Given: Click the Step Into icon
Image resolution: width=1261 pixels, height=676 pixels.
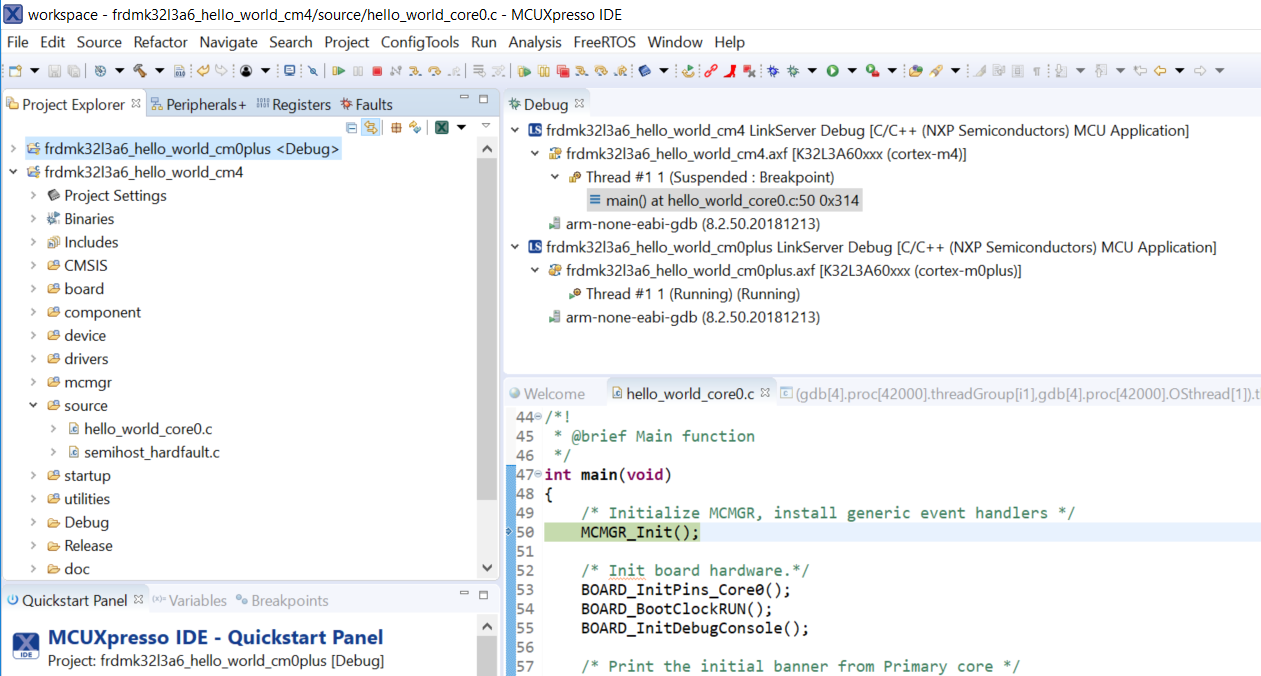Looking at the screenshot, I should click(415, 71).
